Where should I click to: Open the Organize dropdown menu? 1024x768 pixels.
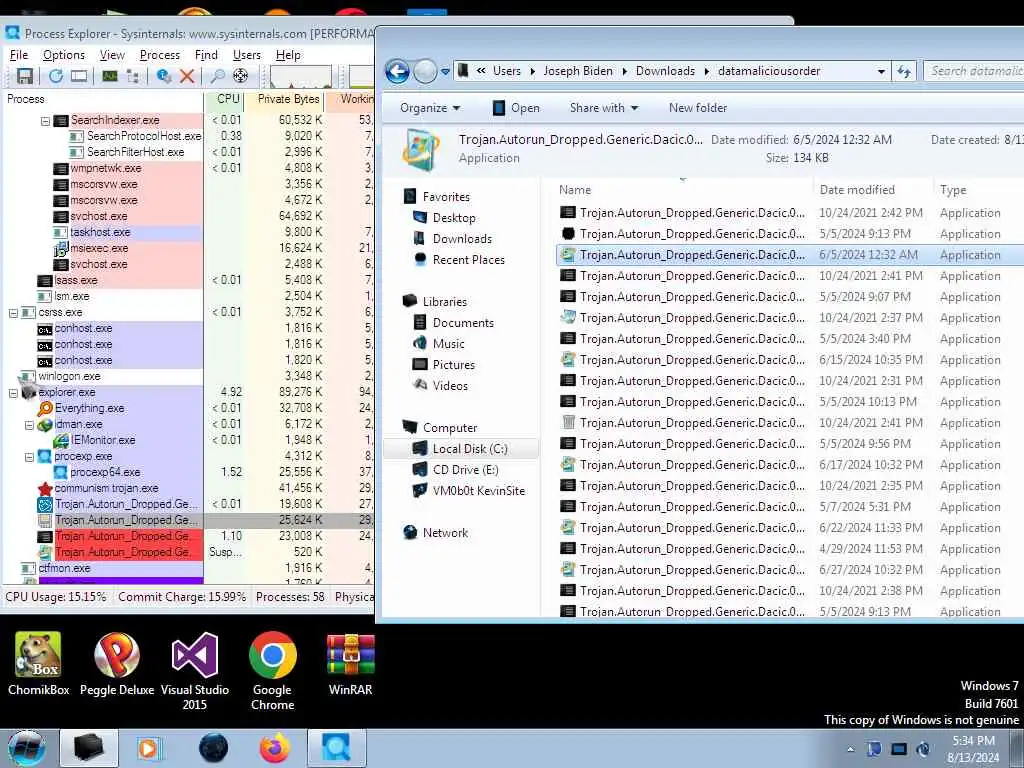(x=430, y=108)
